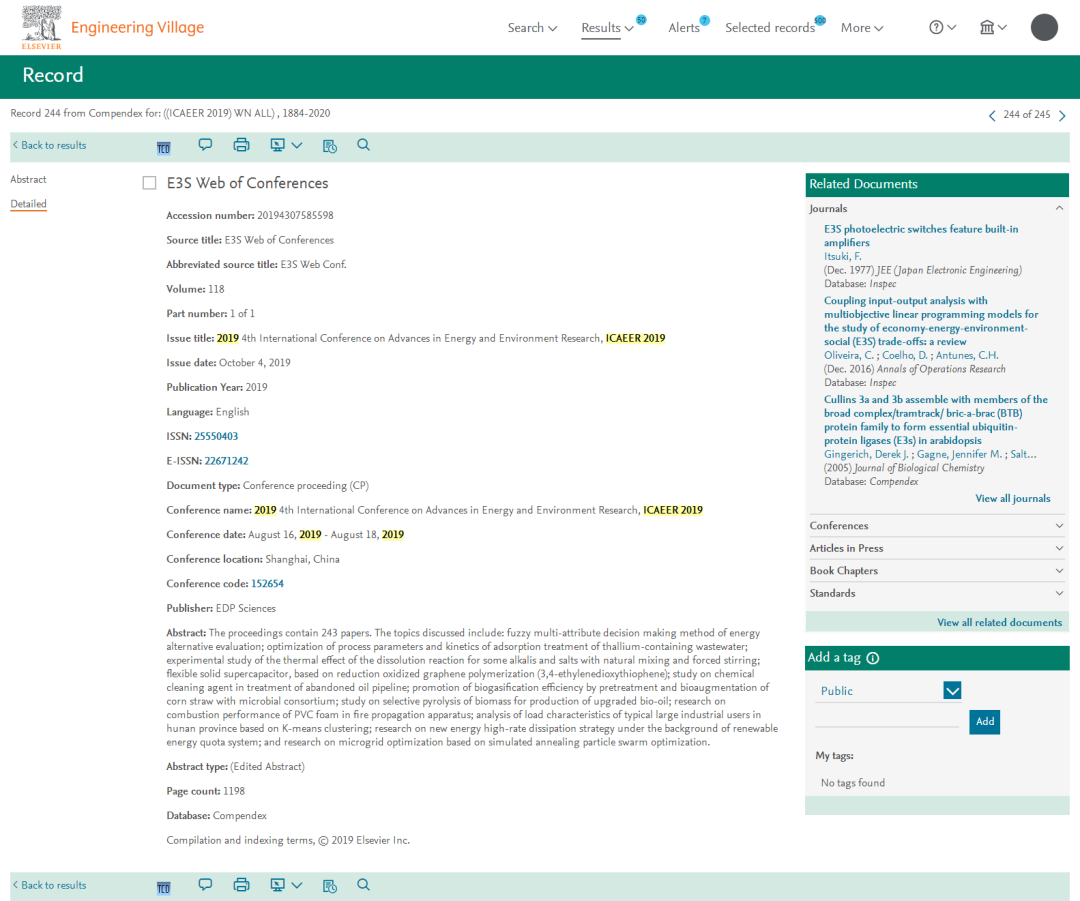Click author Oliveira, C. link
Screen dimensions: 1080x901
(849, 355)
